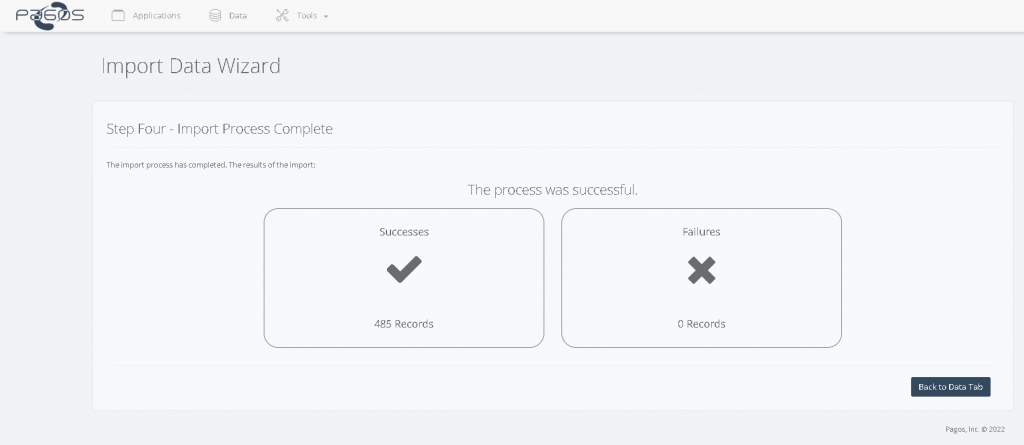Click "The import process has completed" description
Image resolution: width=1024 pixels, height=445 pixels.
(210, 165)
